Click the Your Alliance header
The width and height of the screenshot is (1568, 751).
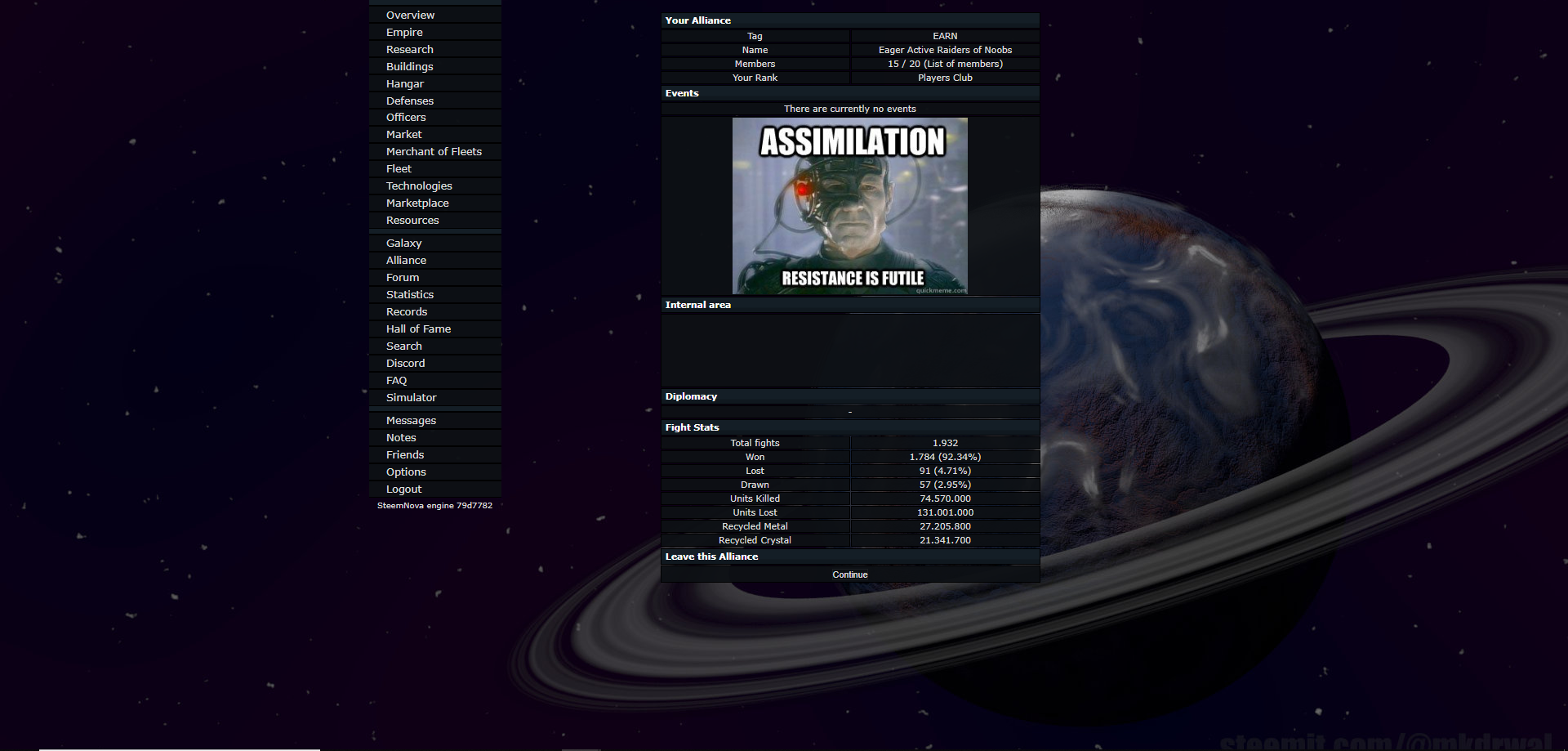(850, 20)
